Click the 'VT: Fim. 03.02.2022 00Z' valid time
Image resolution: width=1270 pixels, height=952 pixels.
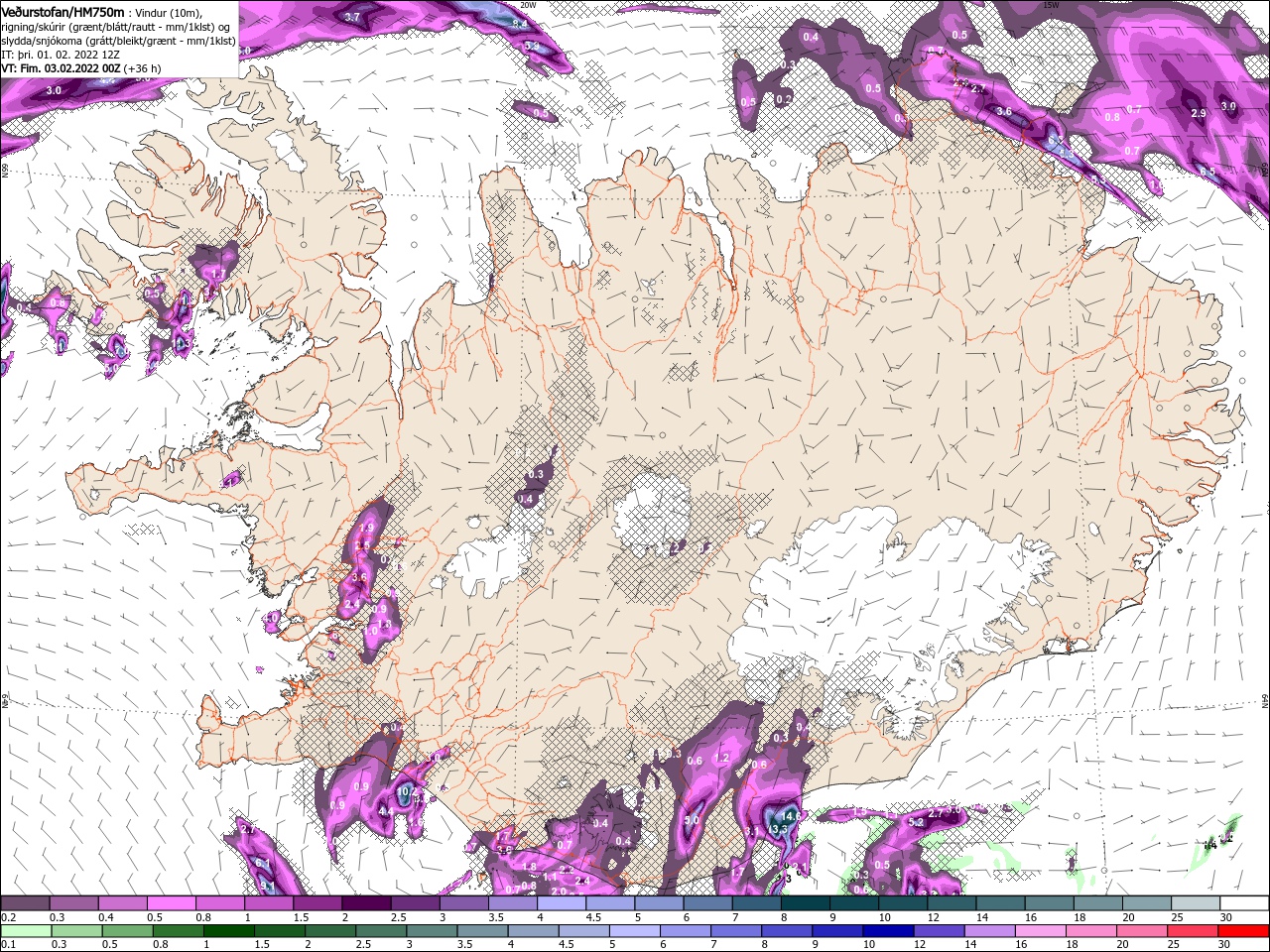point(61,68)
